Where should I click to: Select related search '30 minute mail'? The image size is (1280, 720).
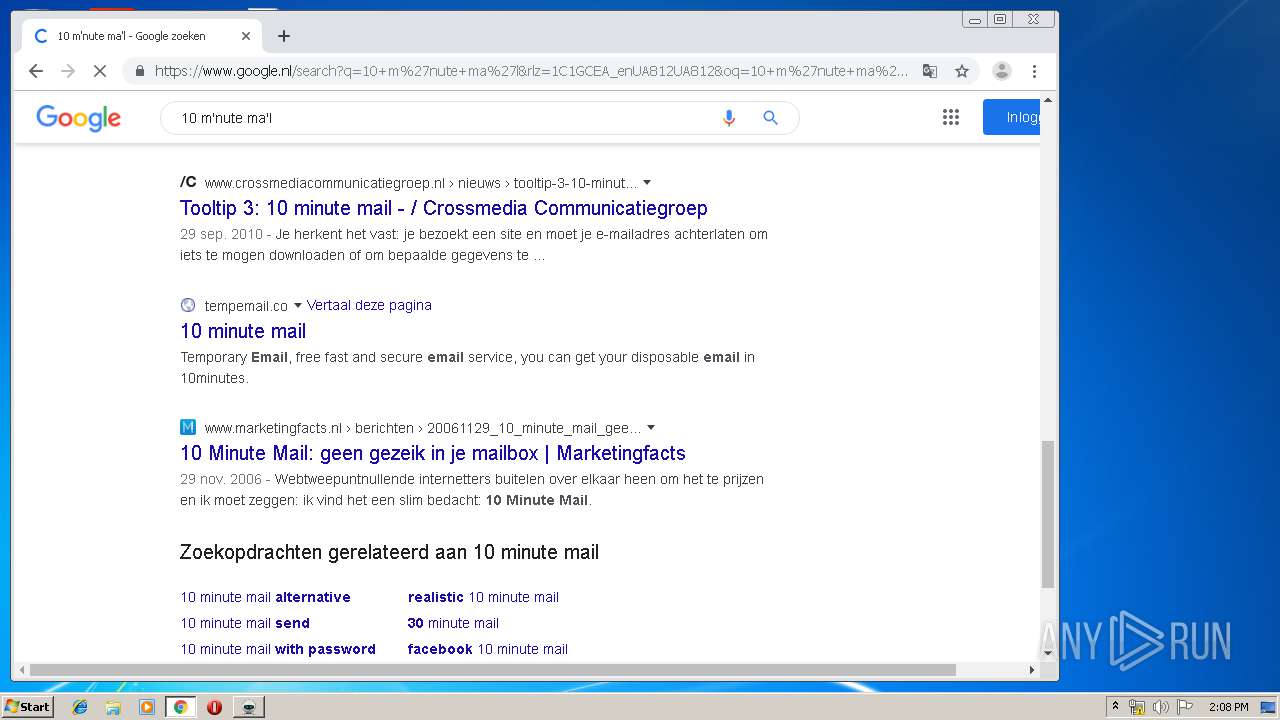[x=453, y=623]
